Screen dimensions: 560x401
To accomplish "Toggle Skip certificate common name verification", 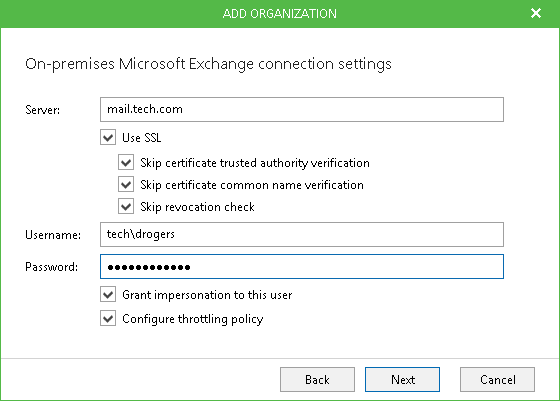I will (x=126, y=185).
